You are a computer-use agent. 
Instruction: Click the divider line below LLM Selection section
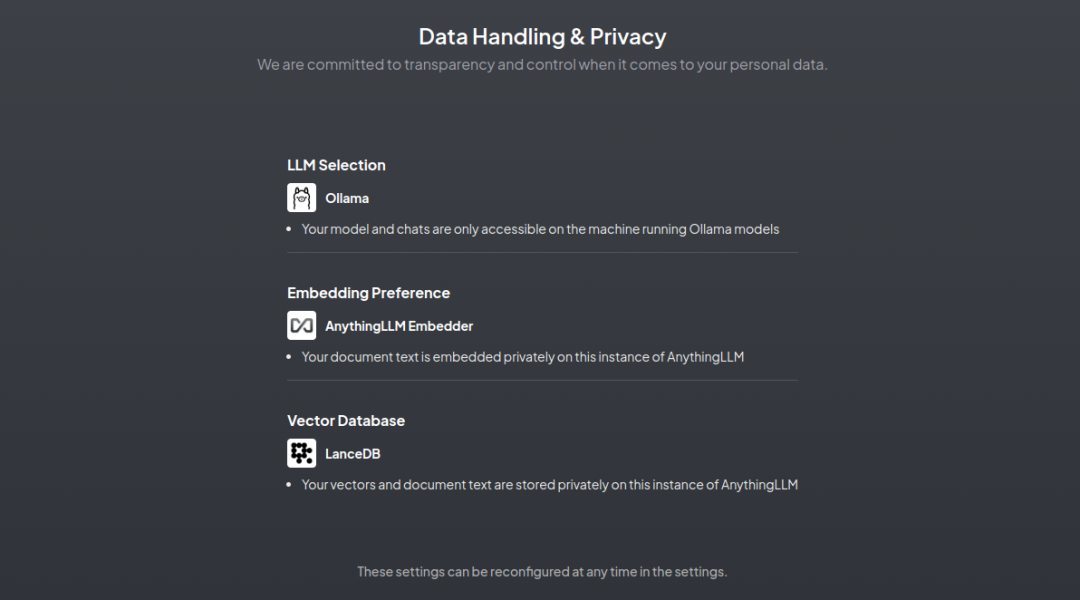(x=542, y=253)
